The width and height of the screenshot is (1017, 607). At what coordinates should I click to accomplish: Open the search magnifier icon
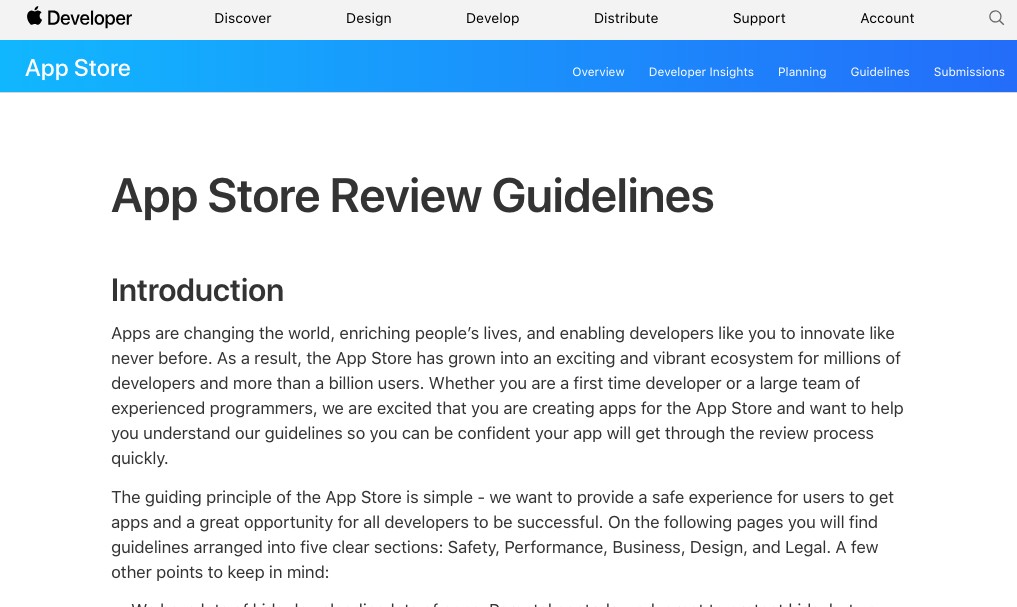click(996, 18)
